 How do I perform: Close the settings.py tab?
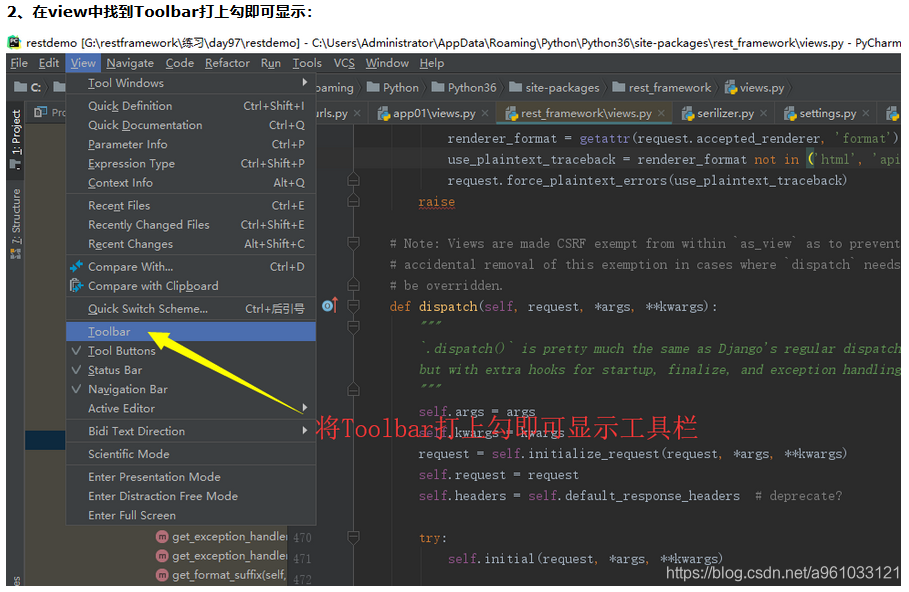(x=866, y=114)
